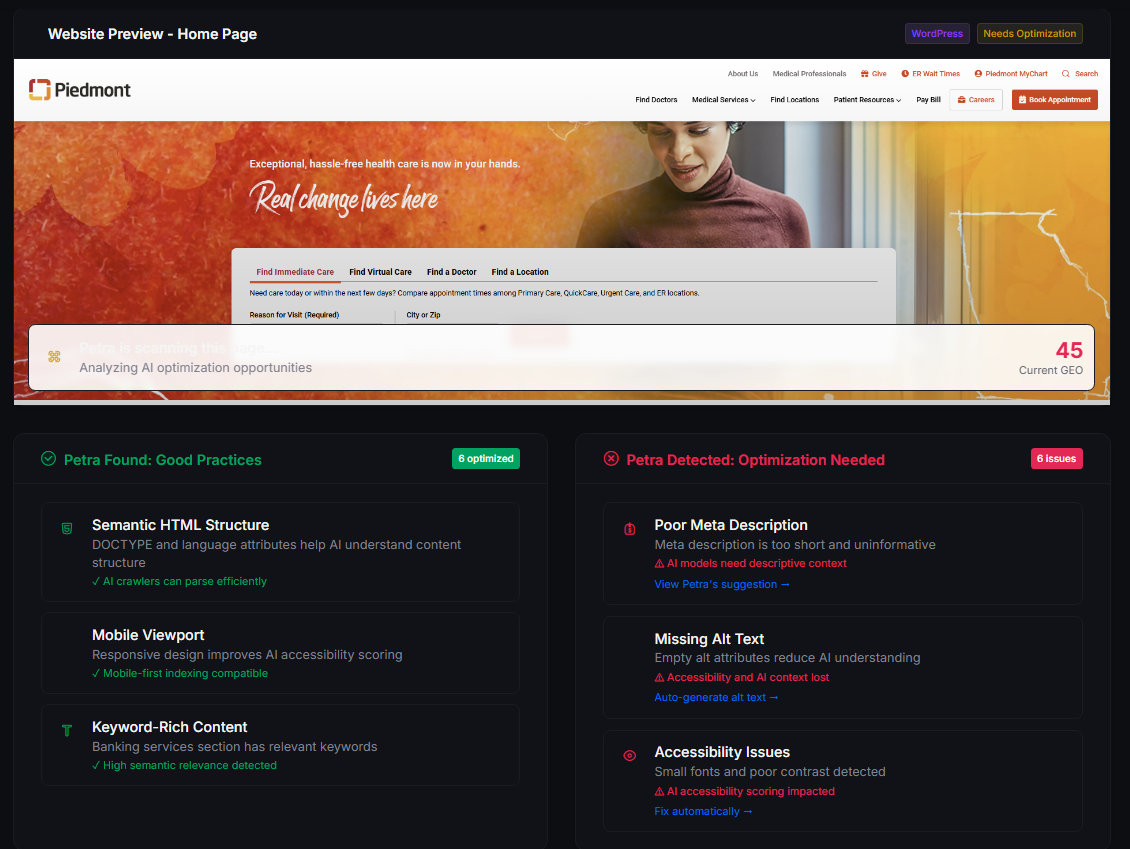1130x849 pixels.
Task: Click the 6 optimized badge
Action: 486,458
